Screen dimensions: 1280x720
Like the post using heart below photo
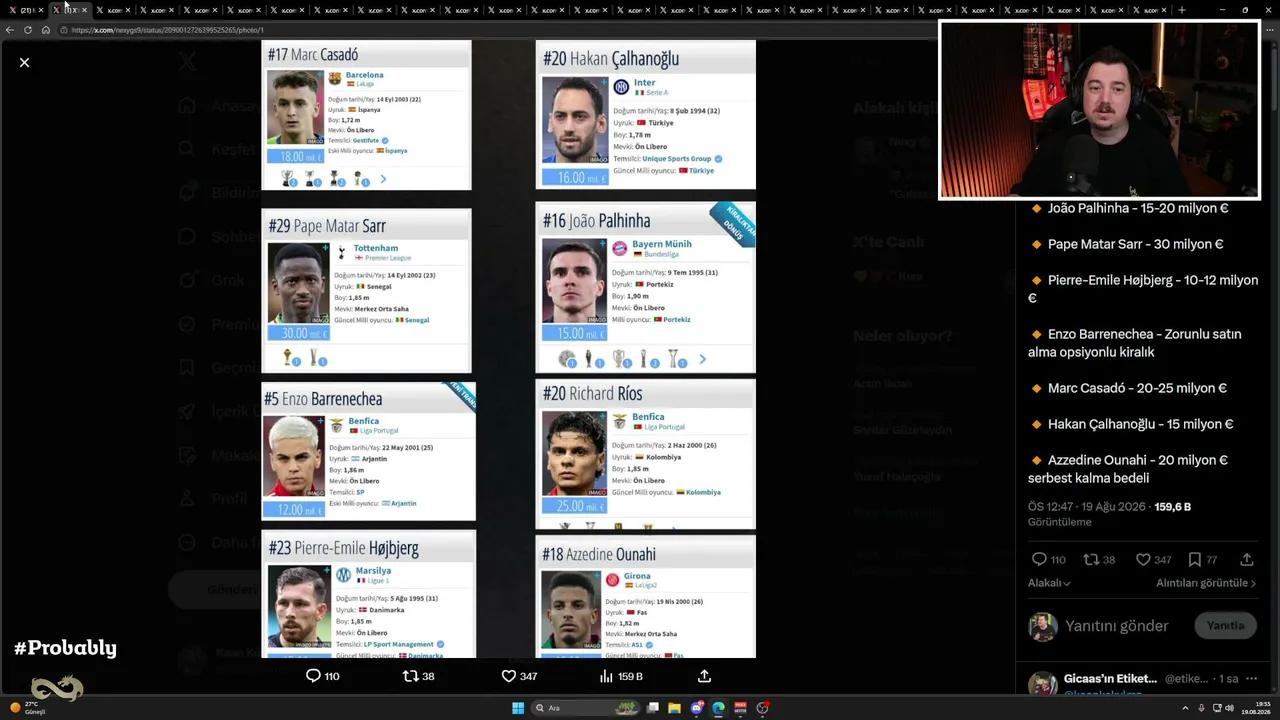click(x=508, y=676)
